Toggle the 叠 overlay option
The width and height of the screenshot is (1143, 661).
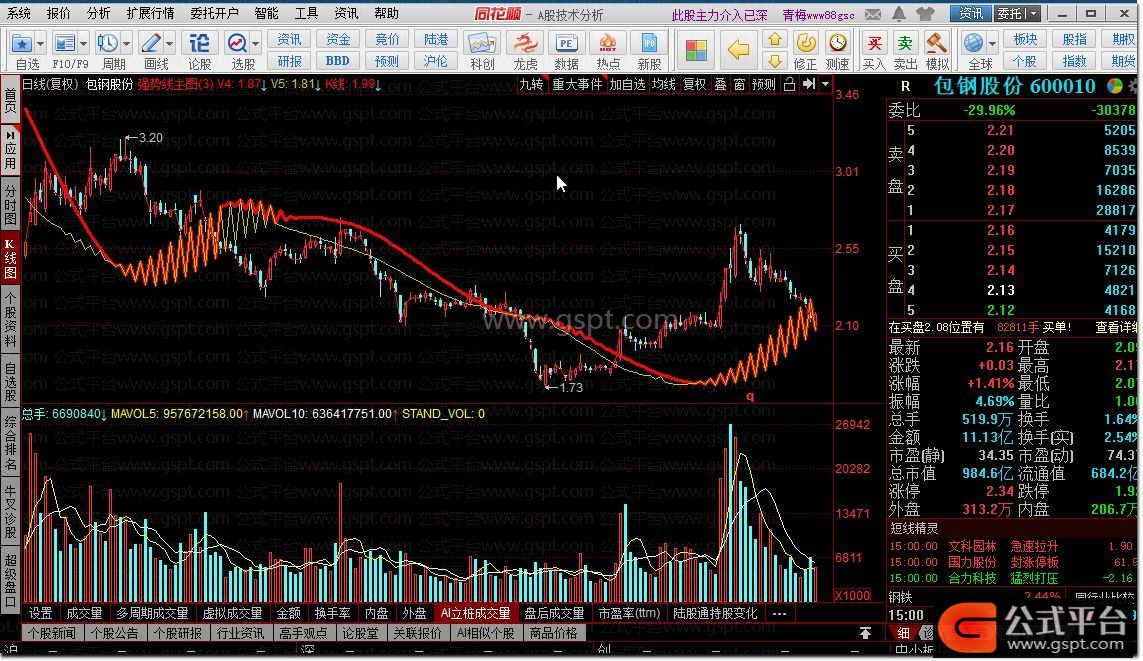[x=720, y=85]
